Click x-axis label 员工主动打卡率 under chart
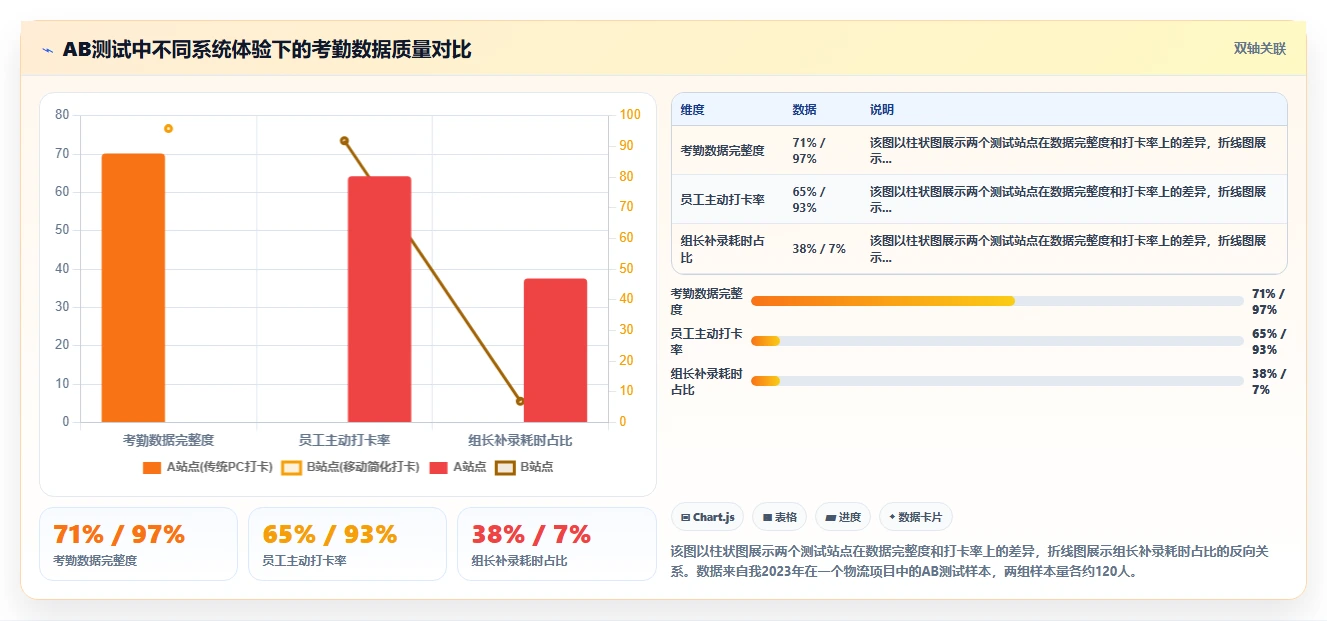This screenshot has height=621, width=1327. [344, 440]
